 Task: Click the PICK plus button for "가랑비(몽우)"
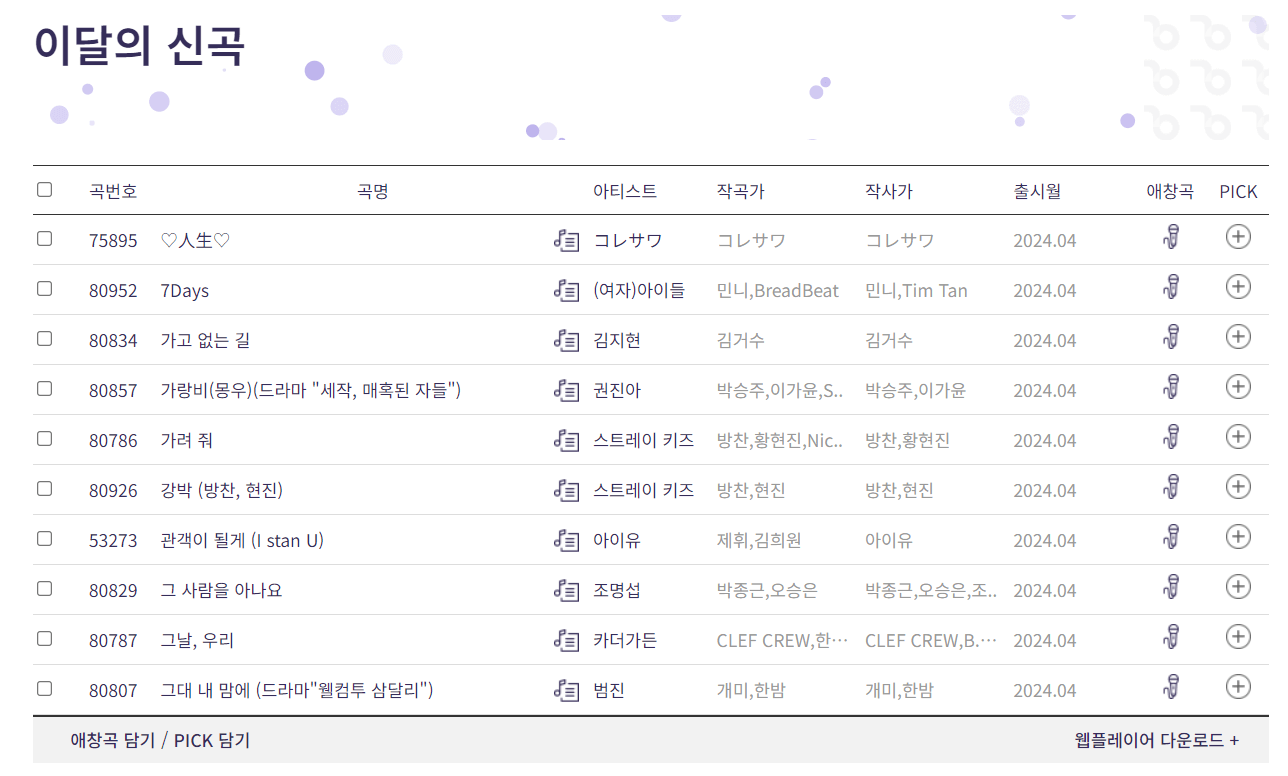[x=1238, y=387]
